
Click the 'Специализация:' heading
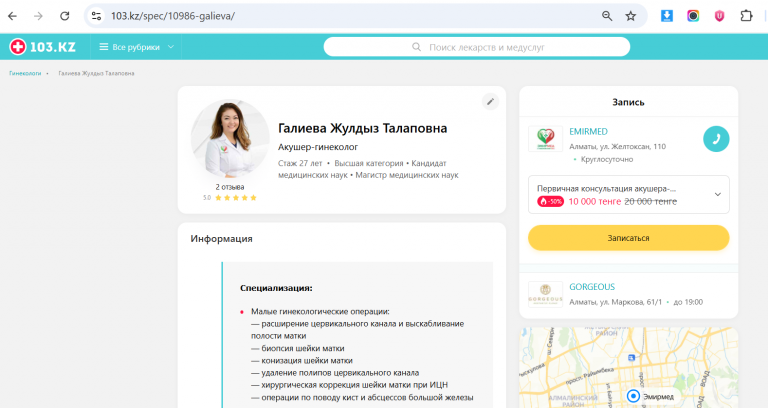pyautogui.click(x=276, y=288)
